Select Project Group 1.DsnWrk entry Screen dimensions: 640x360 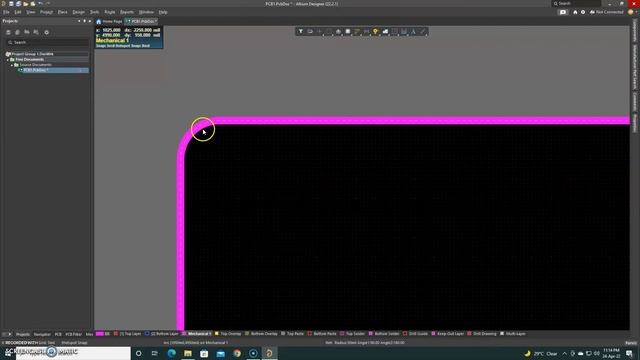[32, 54]
